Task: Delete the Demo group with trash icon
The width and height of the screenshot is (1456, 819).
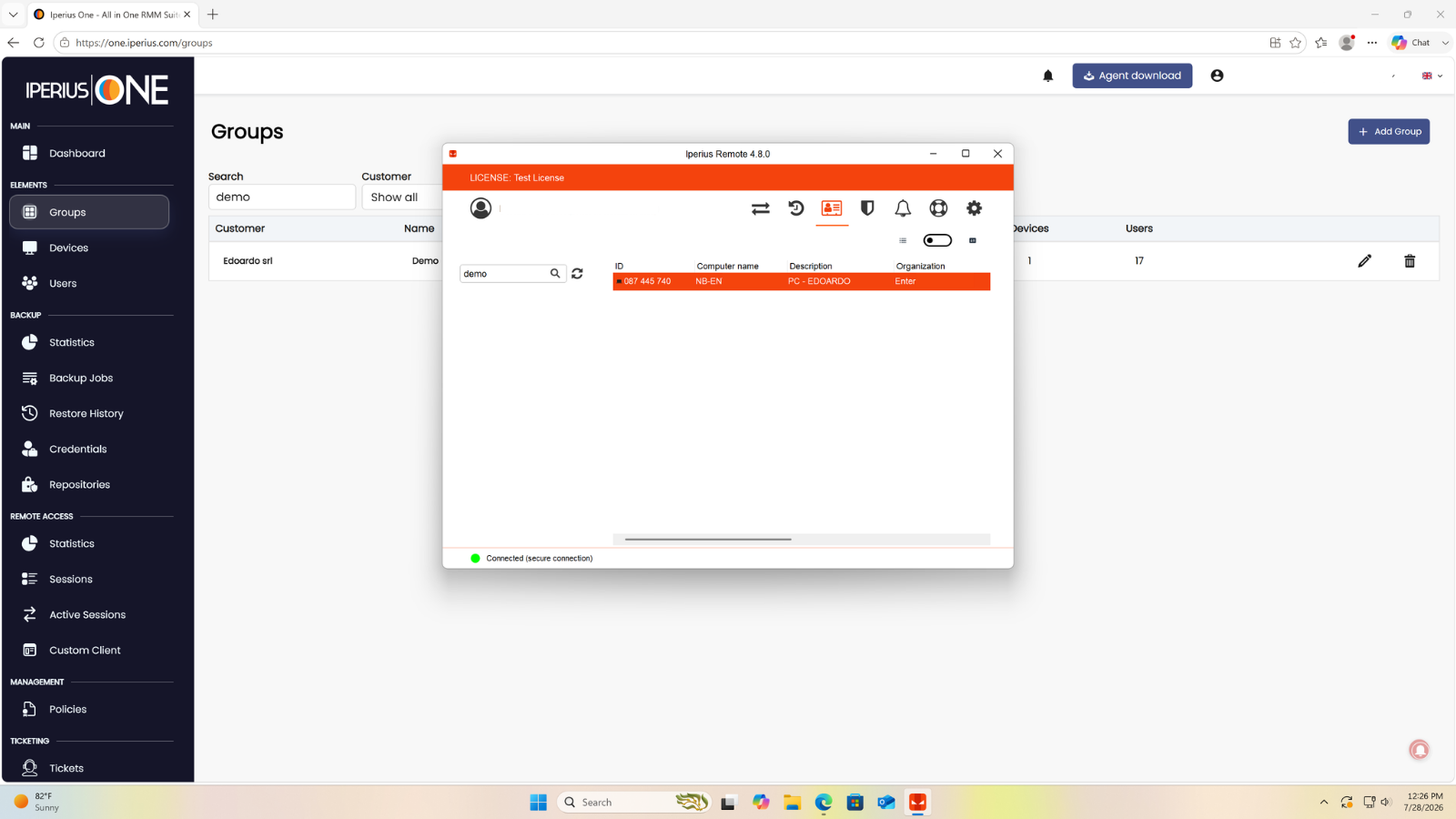Action: pyautogui.click(x=1410, y=261)
